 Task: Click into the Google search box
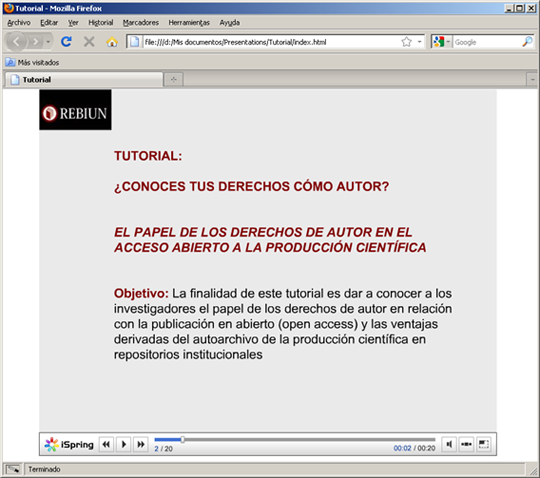click(487, 42)
